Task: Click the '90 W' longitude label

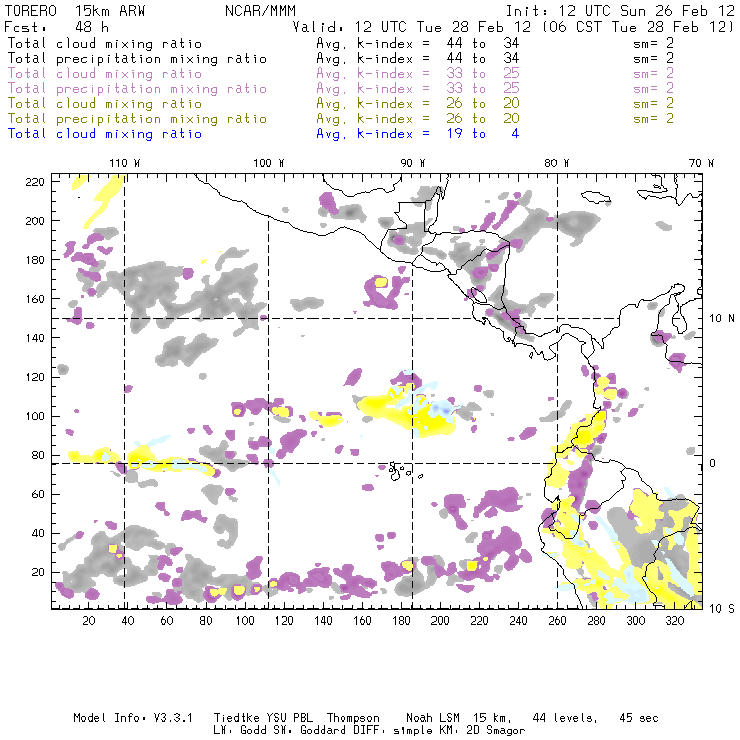Action: coord(413,163)
